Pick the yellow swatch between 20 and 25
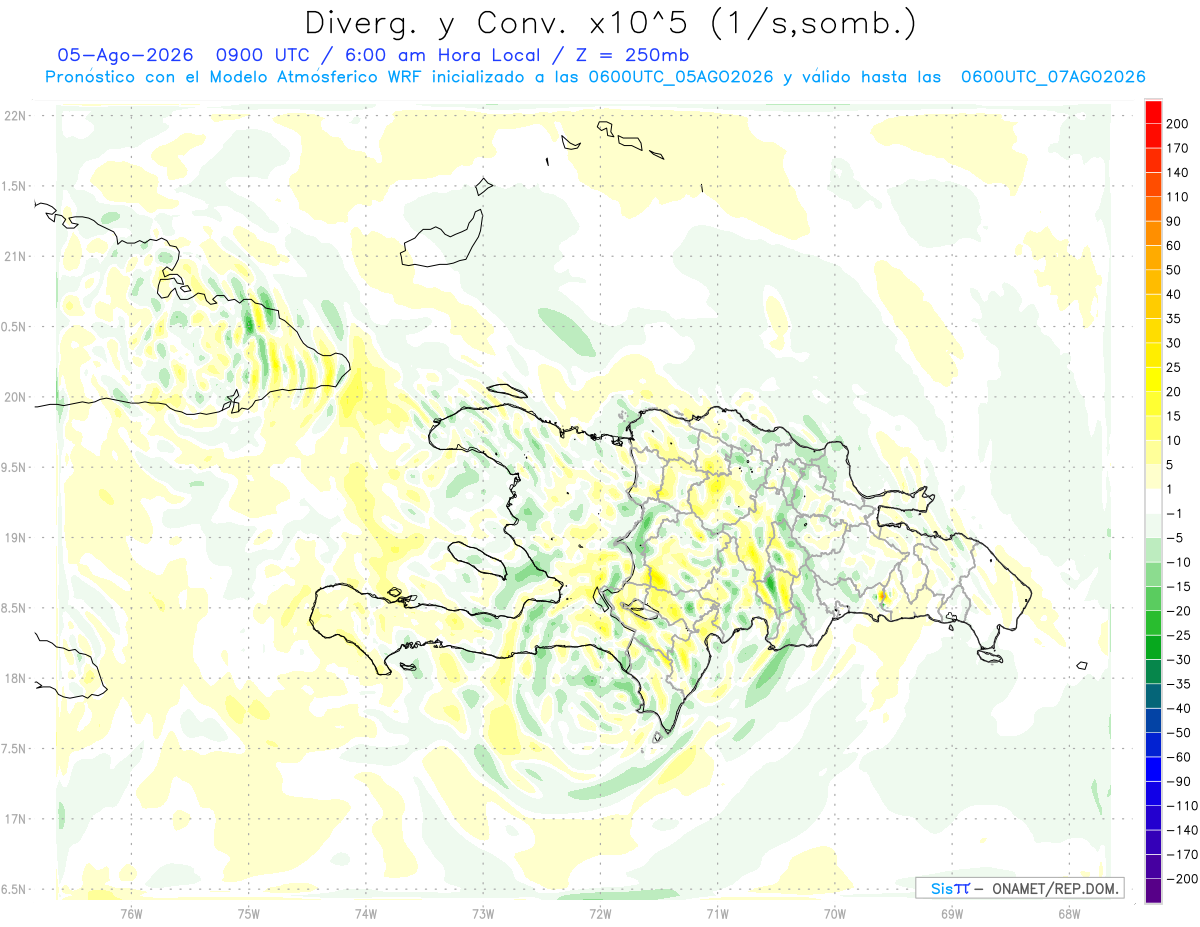 click(1153, 379)
